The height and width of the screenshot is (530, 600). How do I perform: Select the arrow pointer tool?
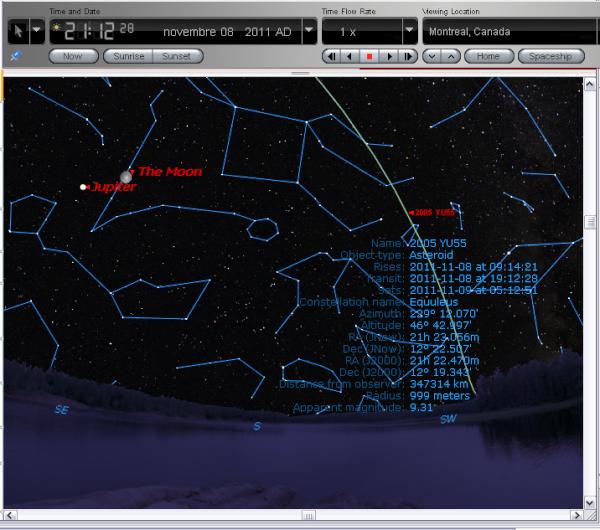pyautogui.click(x=18, y=31)
